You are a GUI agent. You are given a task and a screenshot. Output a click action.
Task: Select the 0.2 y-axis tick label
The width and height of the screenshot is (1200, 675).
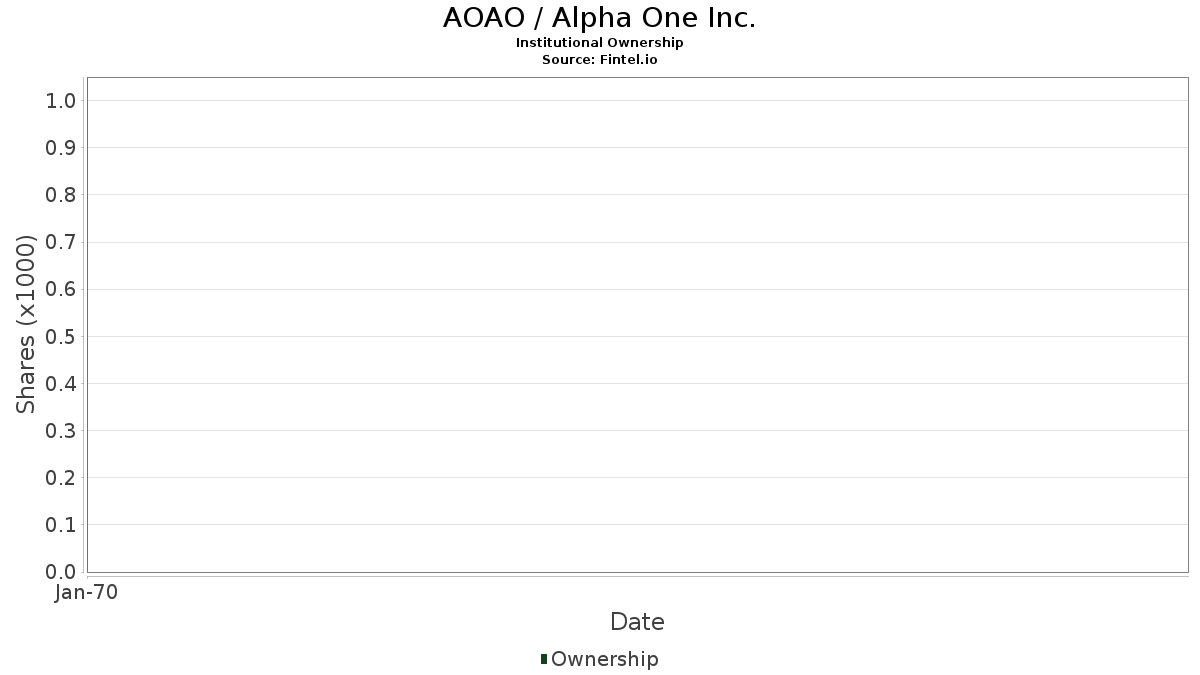pos(61,478)
